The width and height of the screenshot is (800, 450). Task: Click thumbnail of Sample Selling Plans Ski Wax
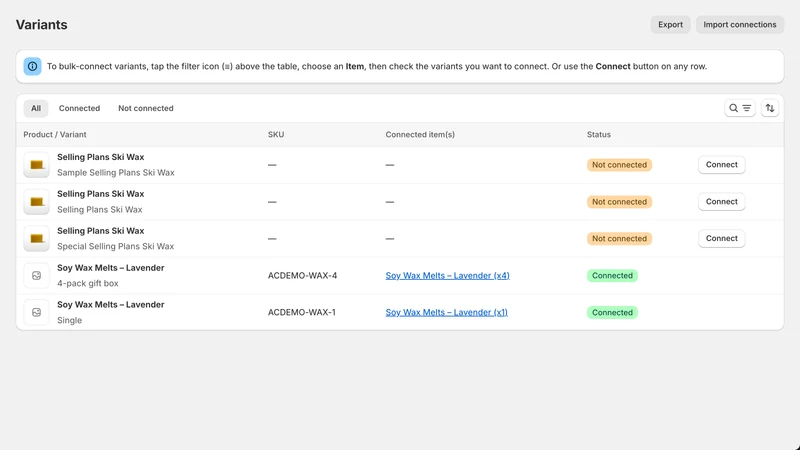(x=36, y=165)
